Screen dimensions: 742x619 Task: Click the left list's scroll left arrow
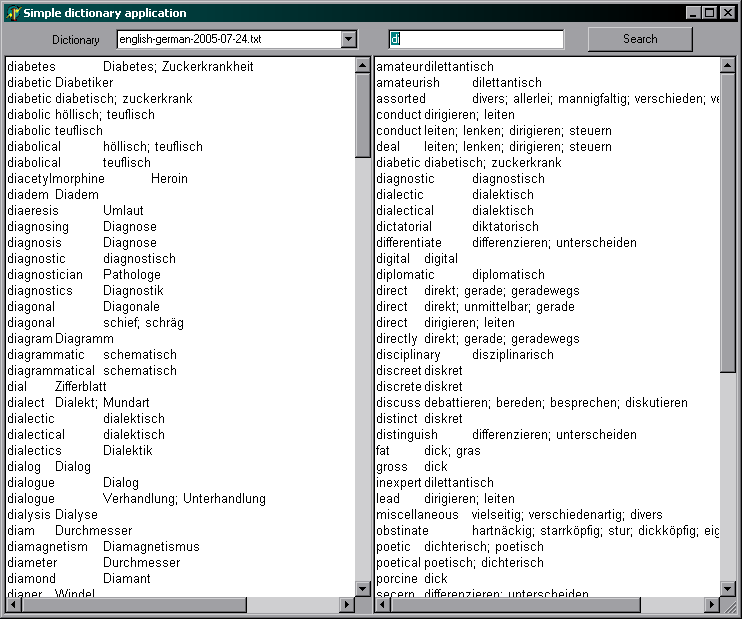pyautogui.click(x=14, y=604)
